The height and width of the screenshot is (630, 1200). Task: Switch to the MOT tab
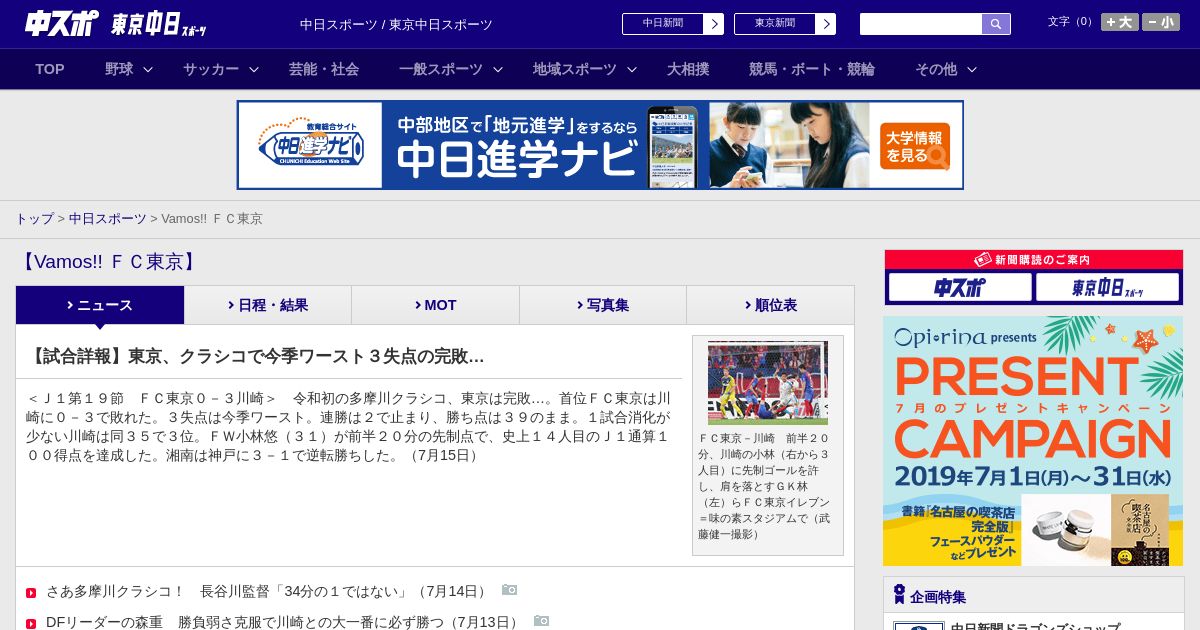click(x=435, y=305)
